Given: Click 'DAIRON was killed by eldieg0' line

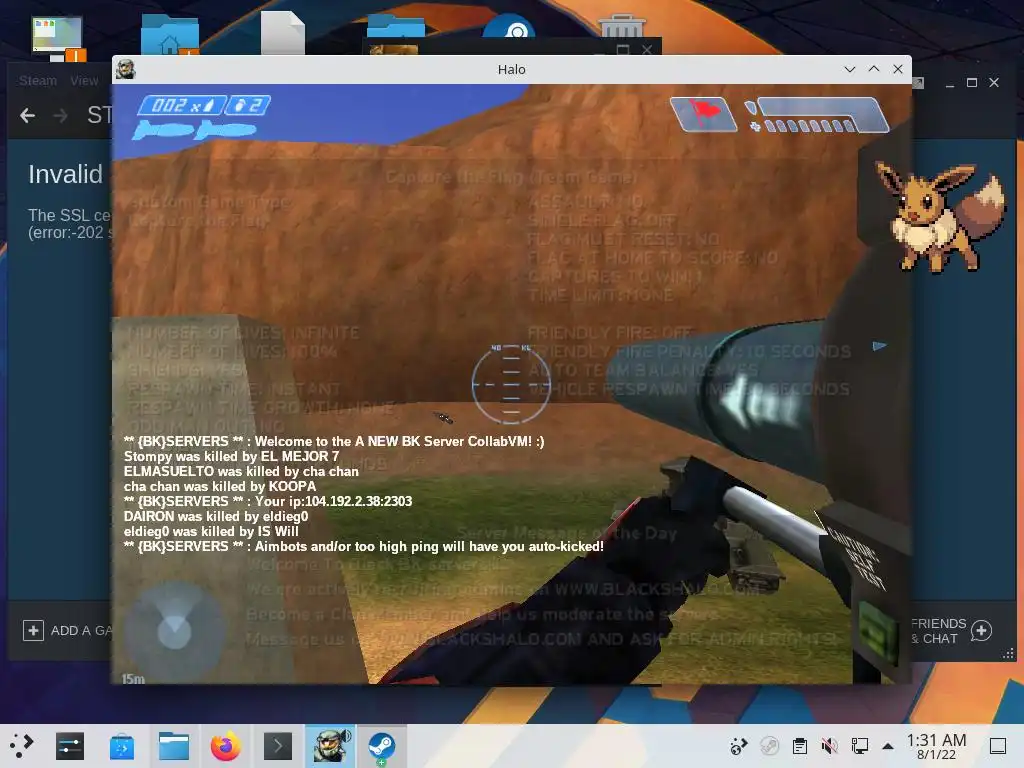Looking at the screenshot, I should (216, 516).
